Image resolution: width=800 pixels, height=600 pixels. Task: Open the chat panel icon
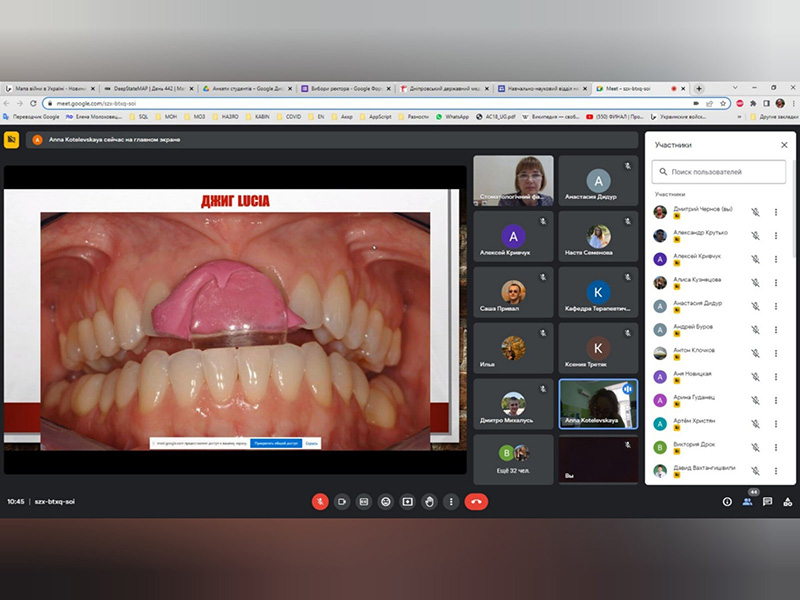[x=767, y=501]
